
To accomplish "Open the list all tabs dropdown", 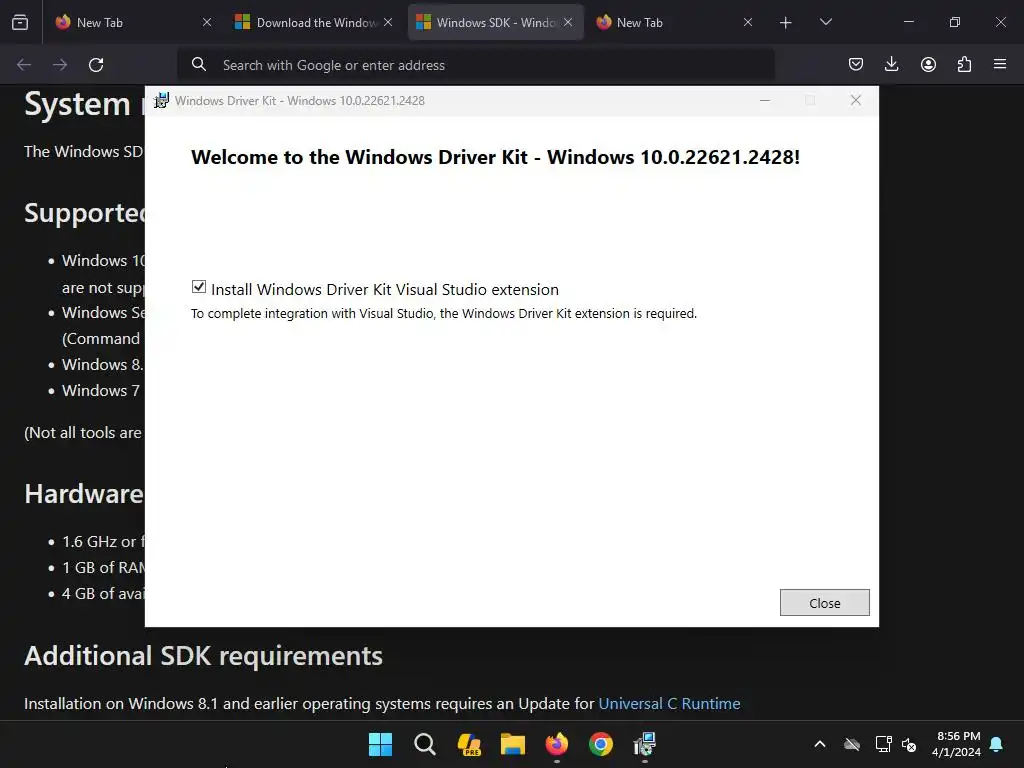I will coord(825,22).
